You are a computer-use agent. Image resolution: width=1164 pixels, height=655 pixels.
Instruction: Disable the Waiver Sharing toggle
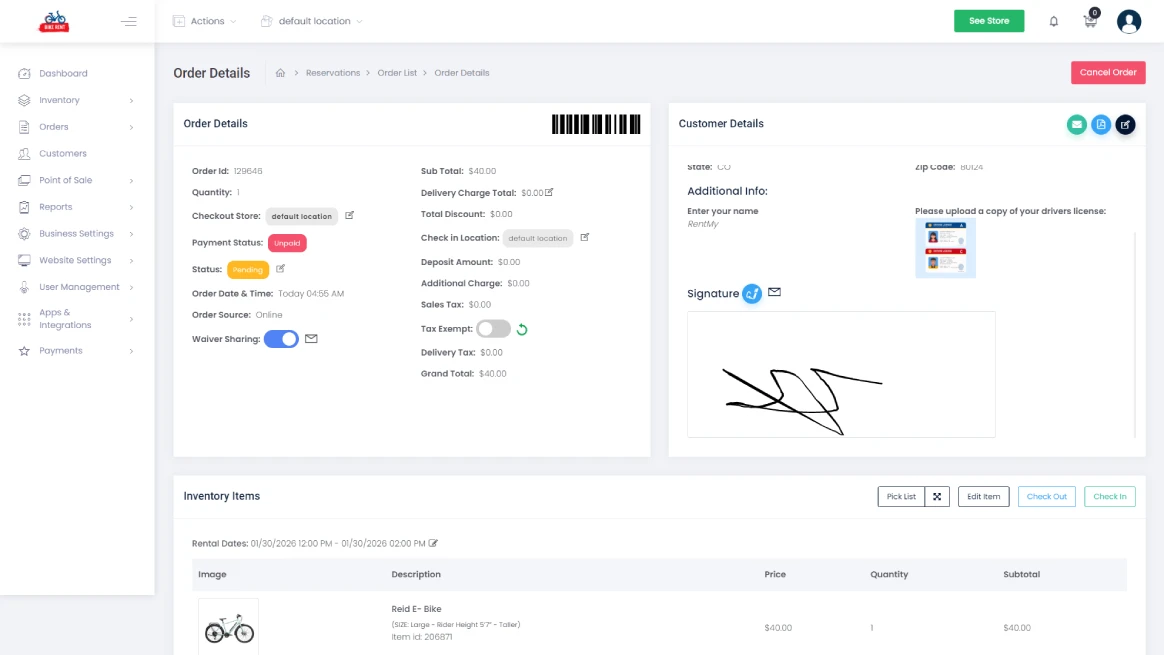tap(281, 338)
